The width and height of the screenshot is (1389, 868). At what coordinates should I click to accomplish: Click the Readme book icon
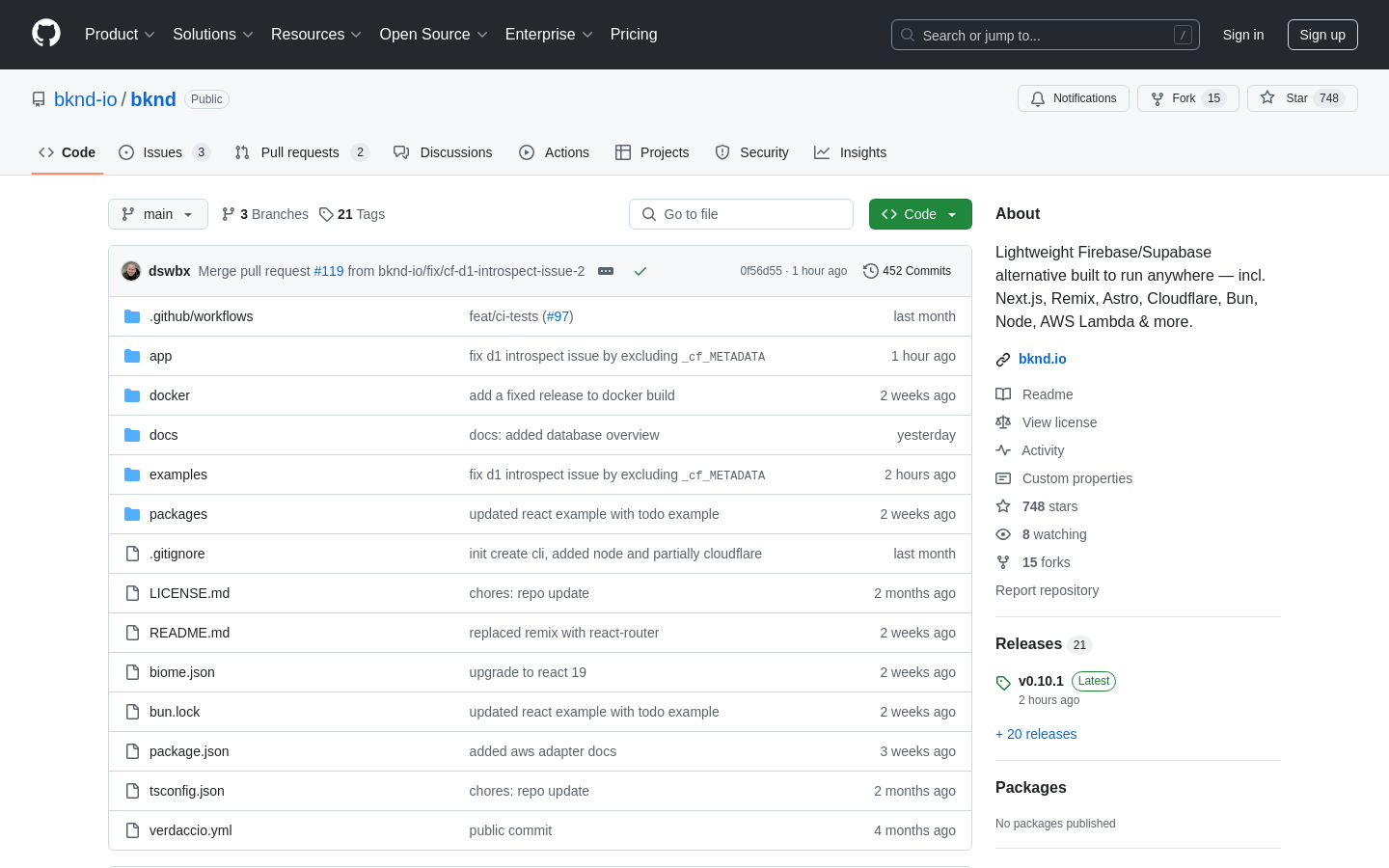tap(1003, 394)
